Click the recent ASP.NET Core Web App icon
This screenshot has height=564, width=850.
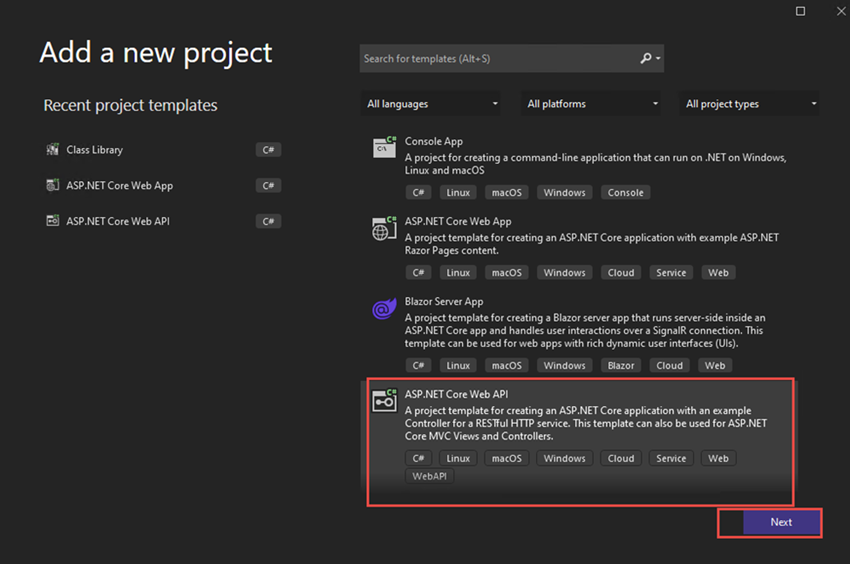pyautogui.click(x=53, y=185)
